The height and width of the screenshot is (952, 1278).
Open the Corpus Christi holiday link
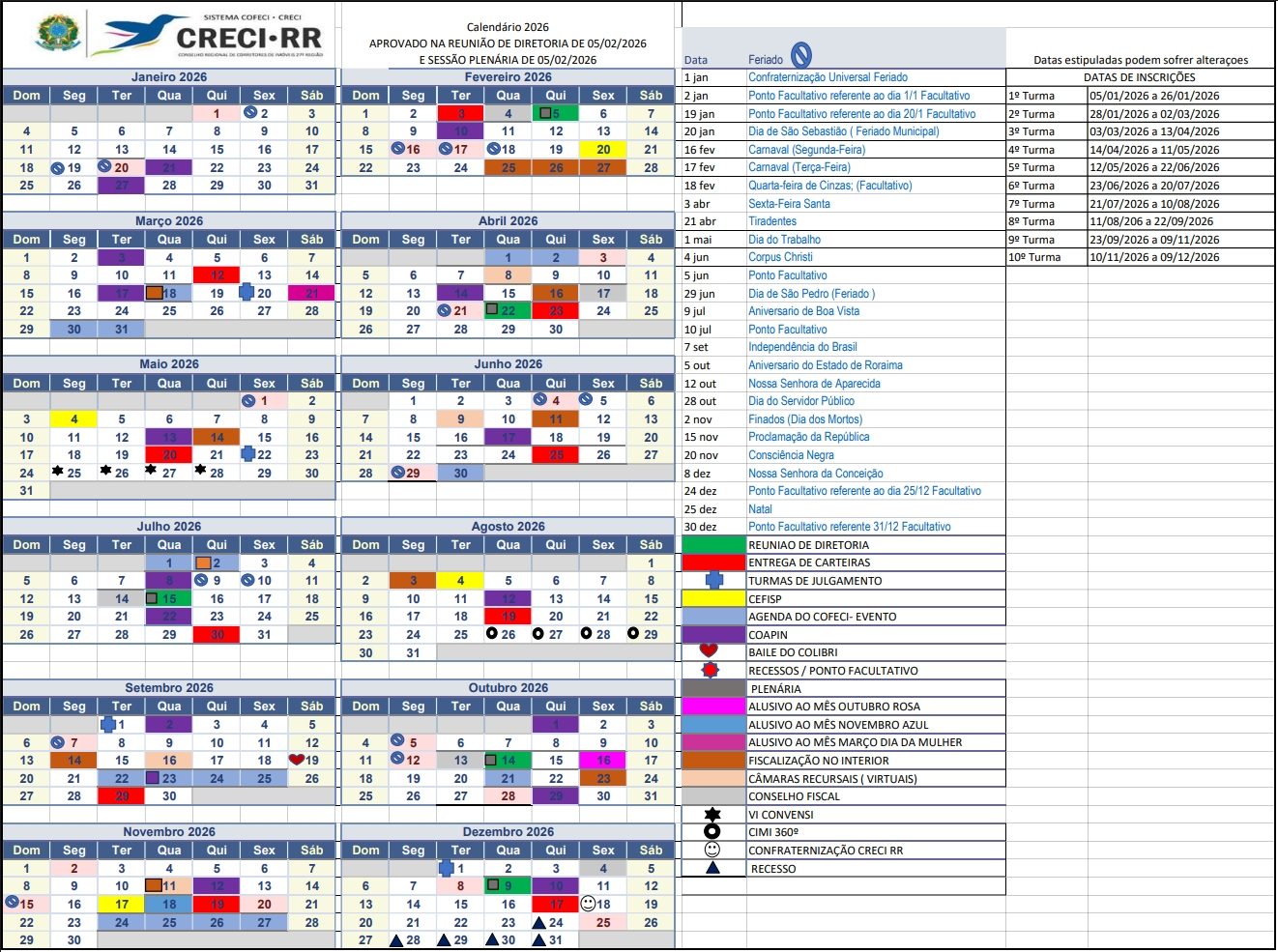pyautogui.click(x=780, y=257)
